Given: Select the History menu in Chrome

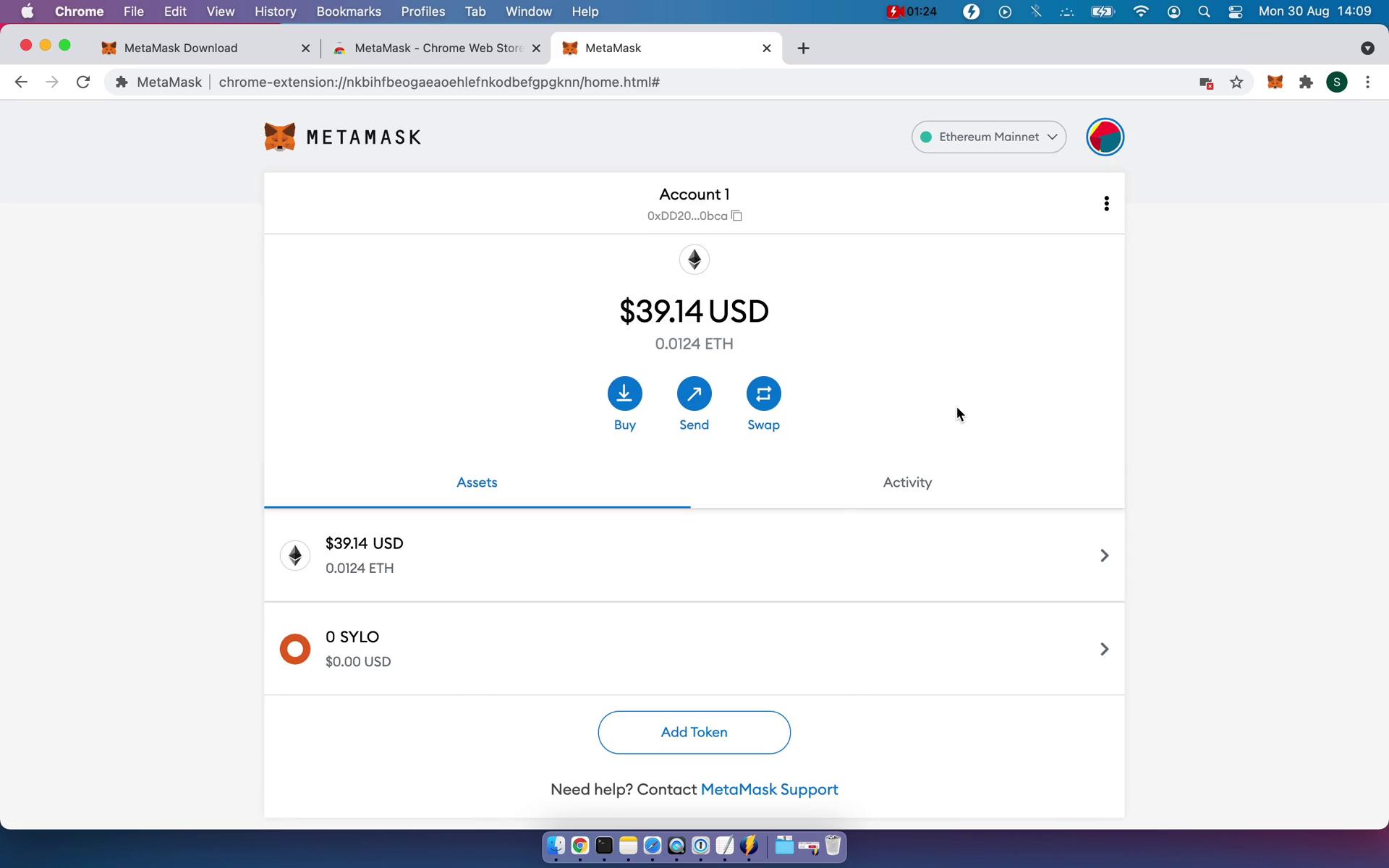Looking at the screenshot, I should pyautogui.click(x=275, y=11).
